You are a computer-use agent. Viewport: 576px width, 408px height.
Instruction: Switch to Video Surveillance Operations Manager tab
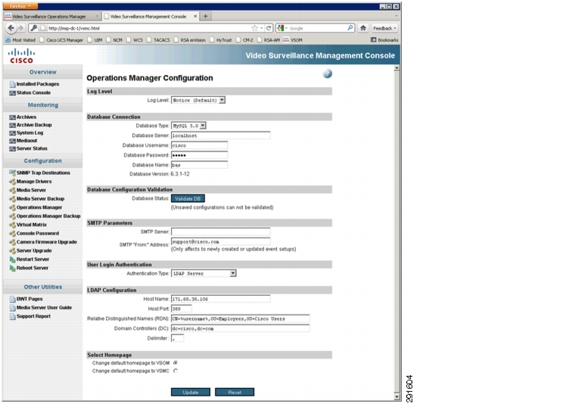click(52, 16)
